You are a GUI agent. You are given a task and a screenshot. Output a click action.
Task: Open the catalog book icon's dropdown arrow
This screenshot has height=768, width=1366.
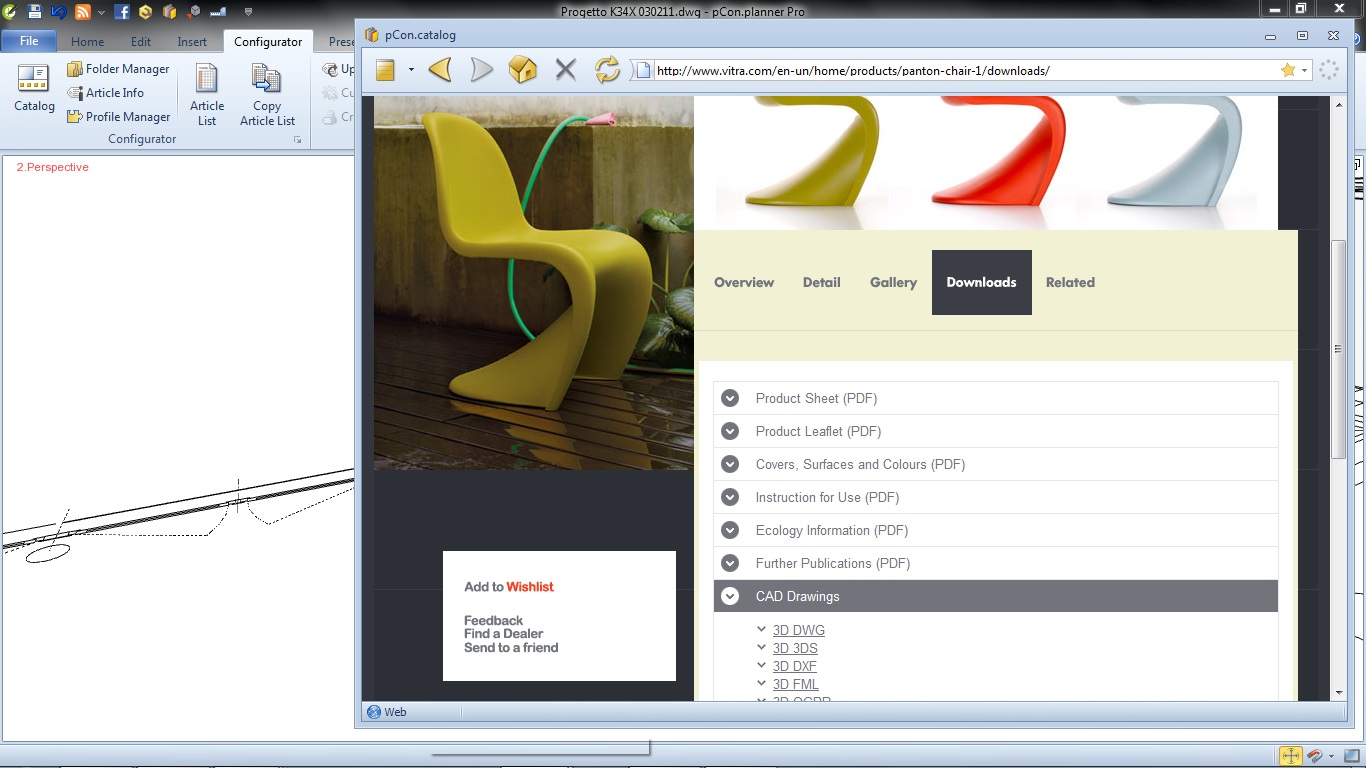click(x=410, y=71)
